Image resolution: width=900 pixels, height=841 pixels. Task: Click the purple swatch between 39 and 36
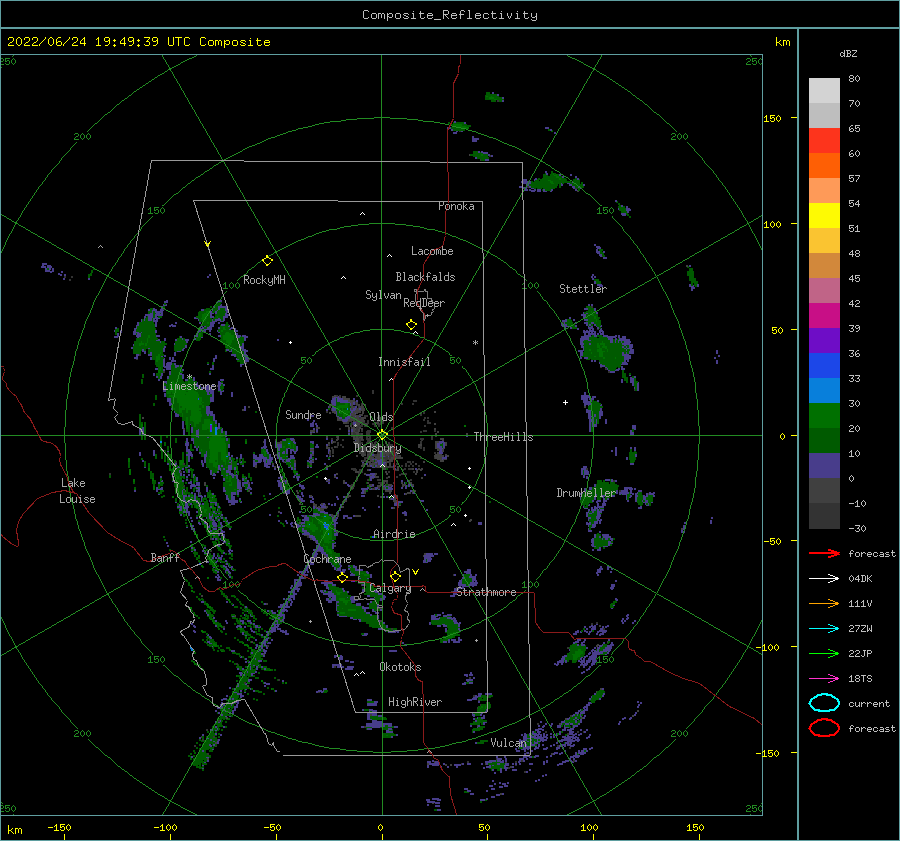[x=824, y=340]
